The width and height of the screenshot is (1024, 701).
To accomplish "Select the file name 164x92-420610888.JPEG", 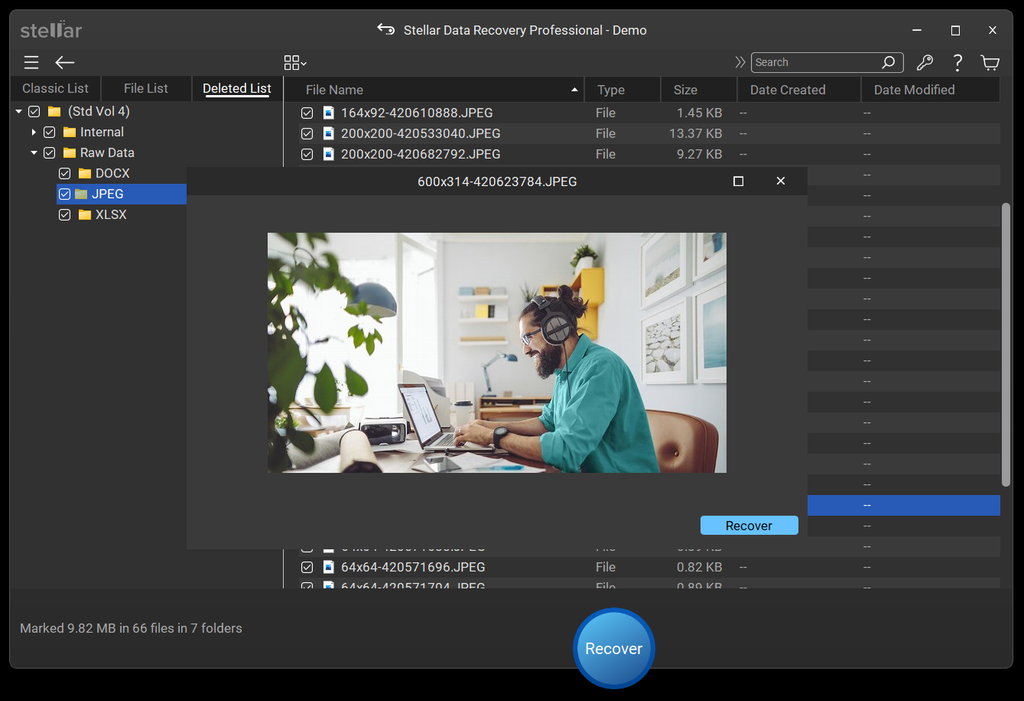I will [417, 113].
